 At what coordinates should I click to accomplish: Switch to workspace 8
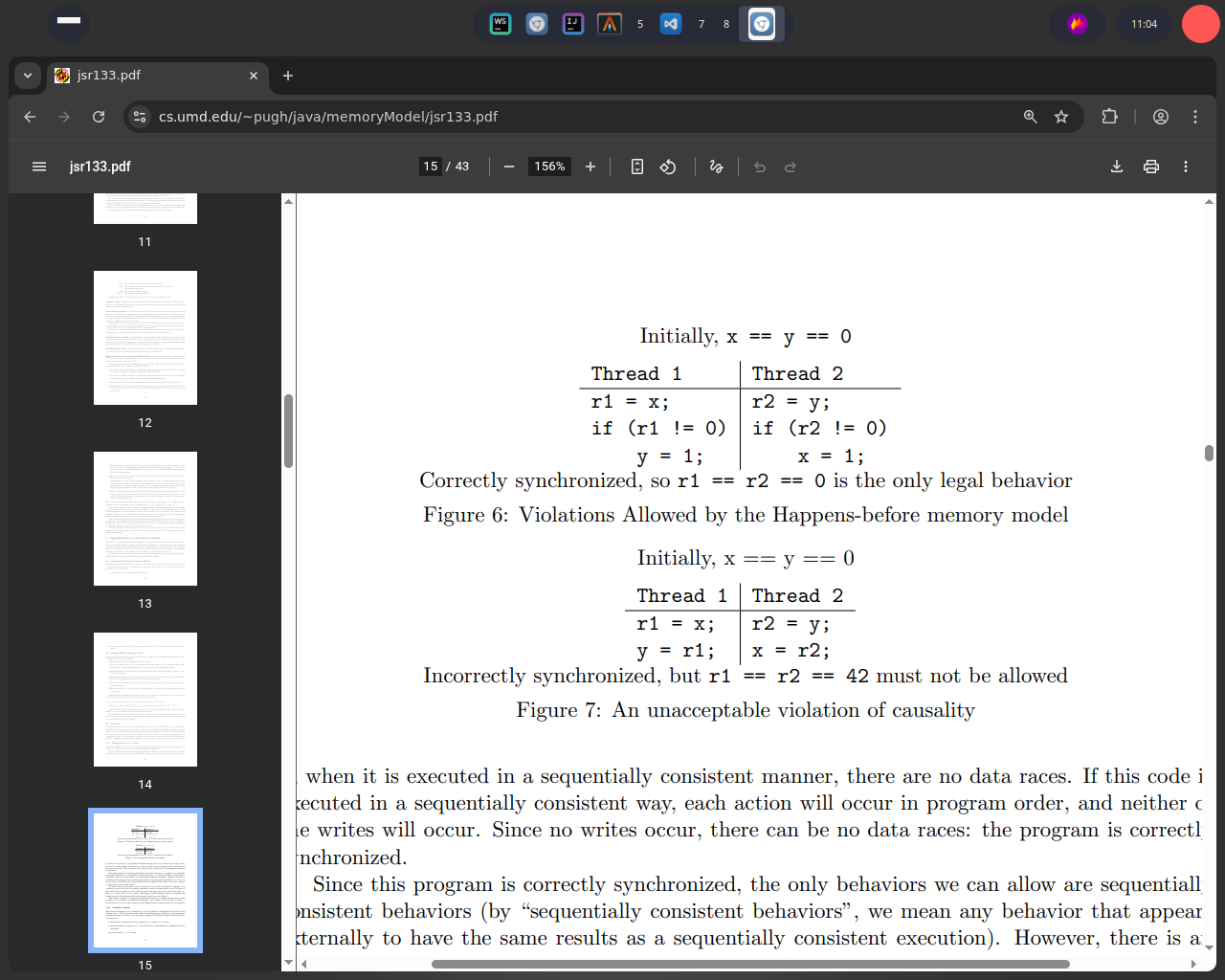726,24
